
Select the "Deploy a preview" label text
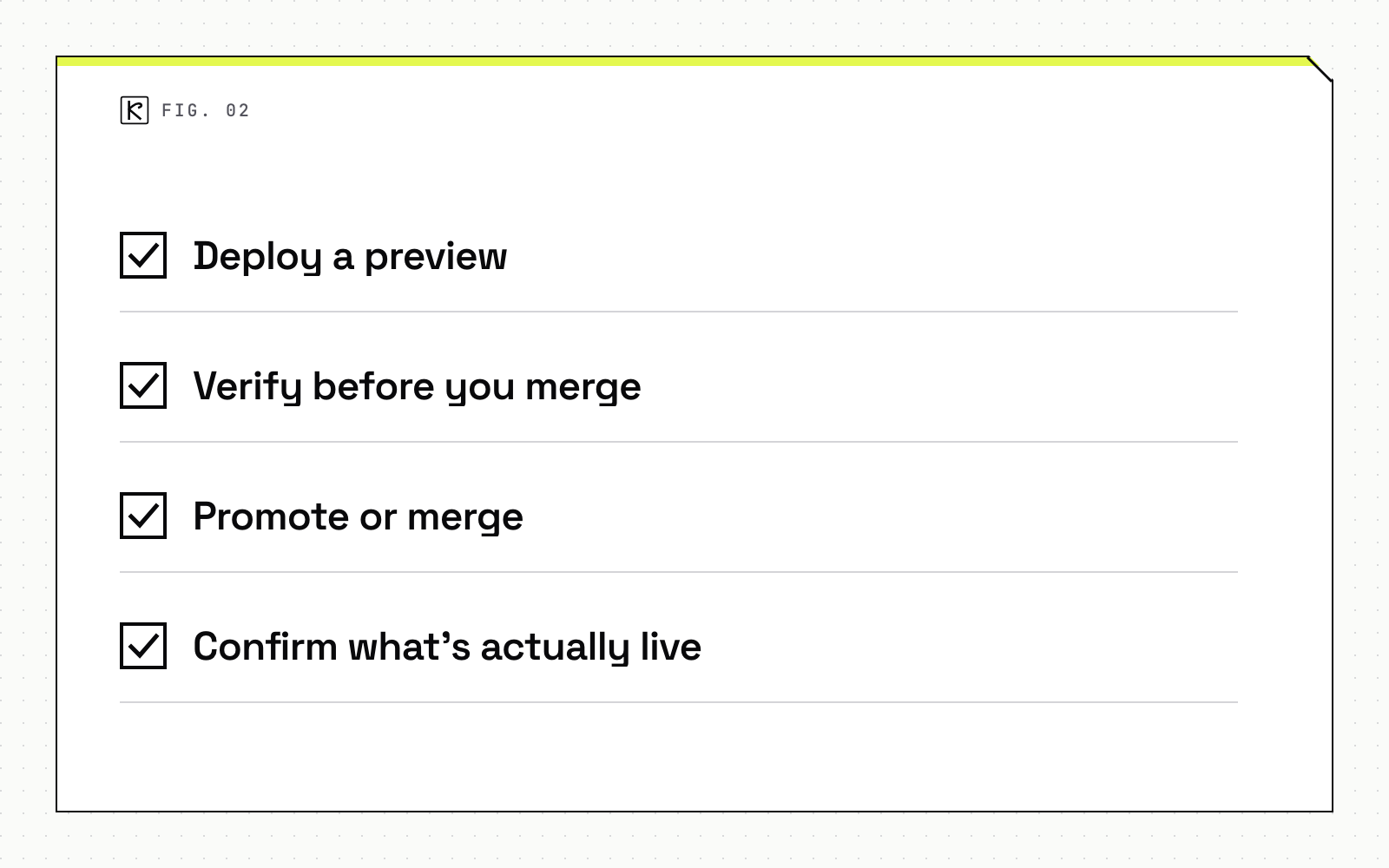pos(350,257)
